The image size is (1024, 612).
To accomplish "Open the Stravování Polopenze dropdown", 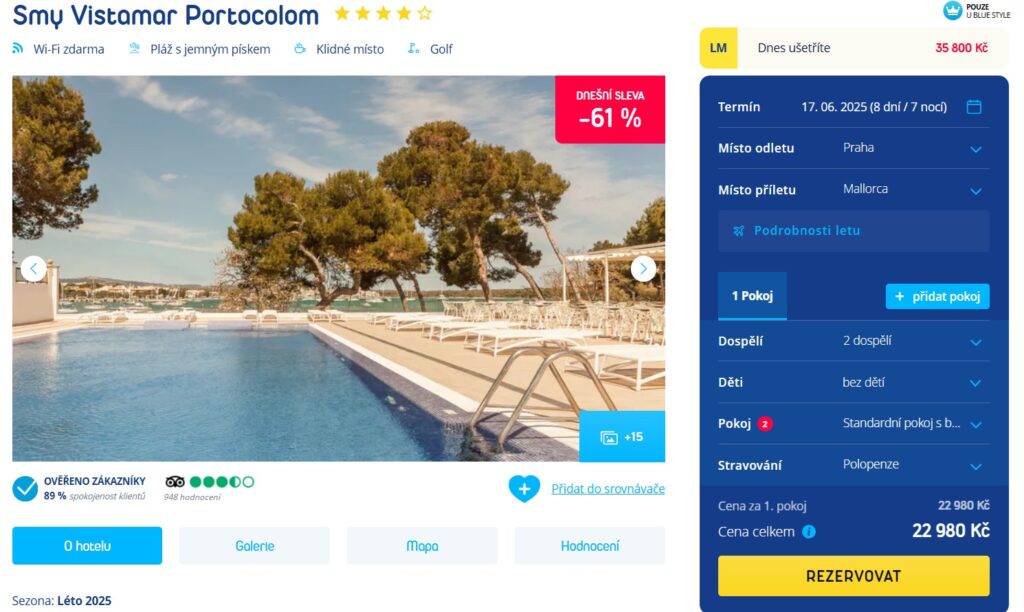I will 853,465.
